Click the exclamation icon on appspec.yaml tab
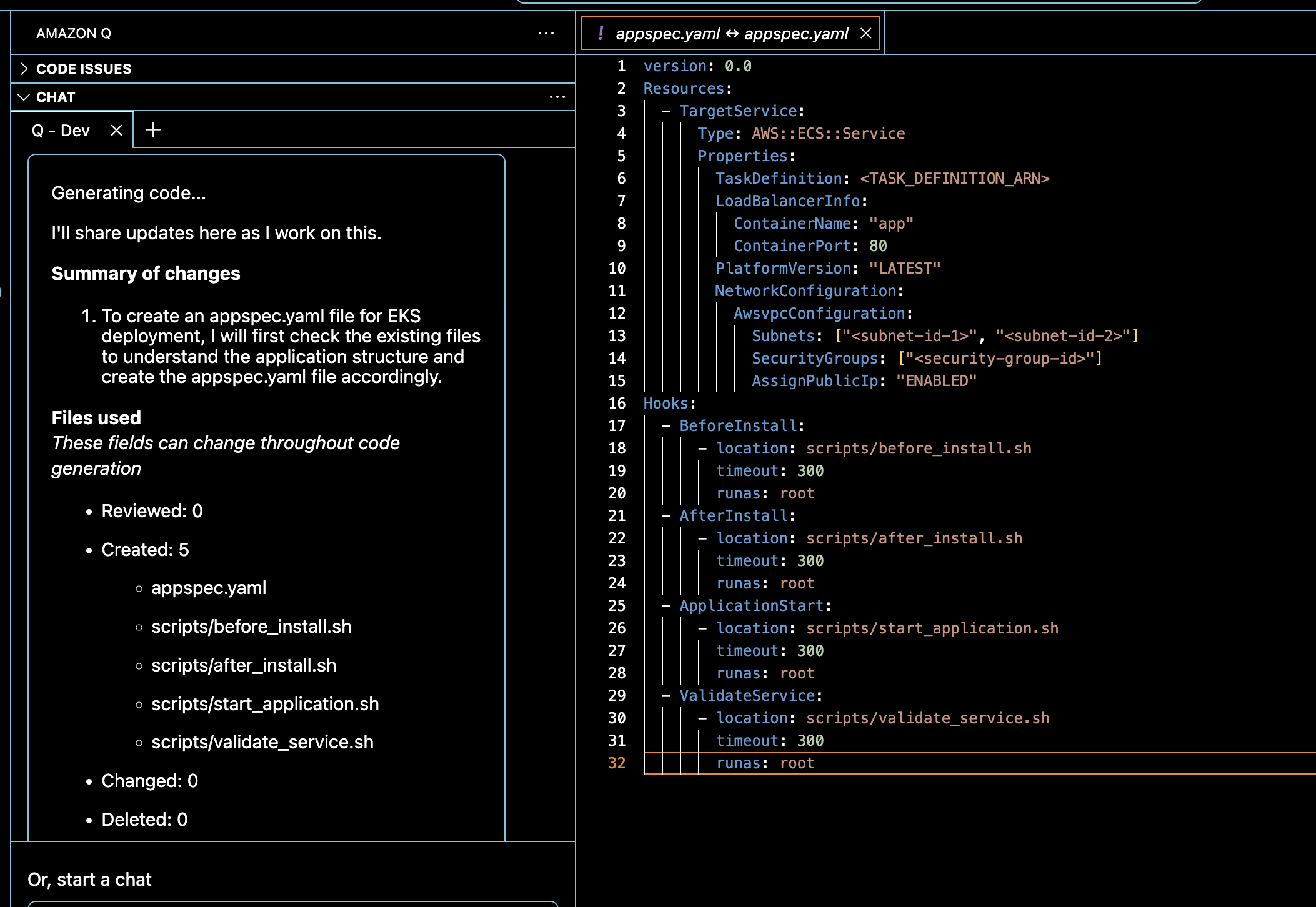 pyautogui.click(x=601, y=33)
